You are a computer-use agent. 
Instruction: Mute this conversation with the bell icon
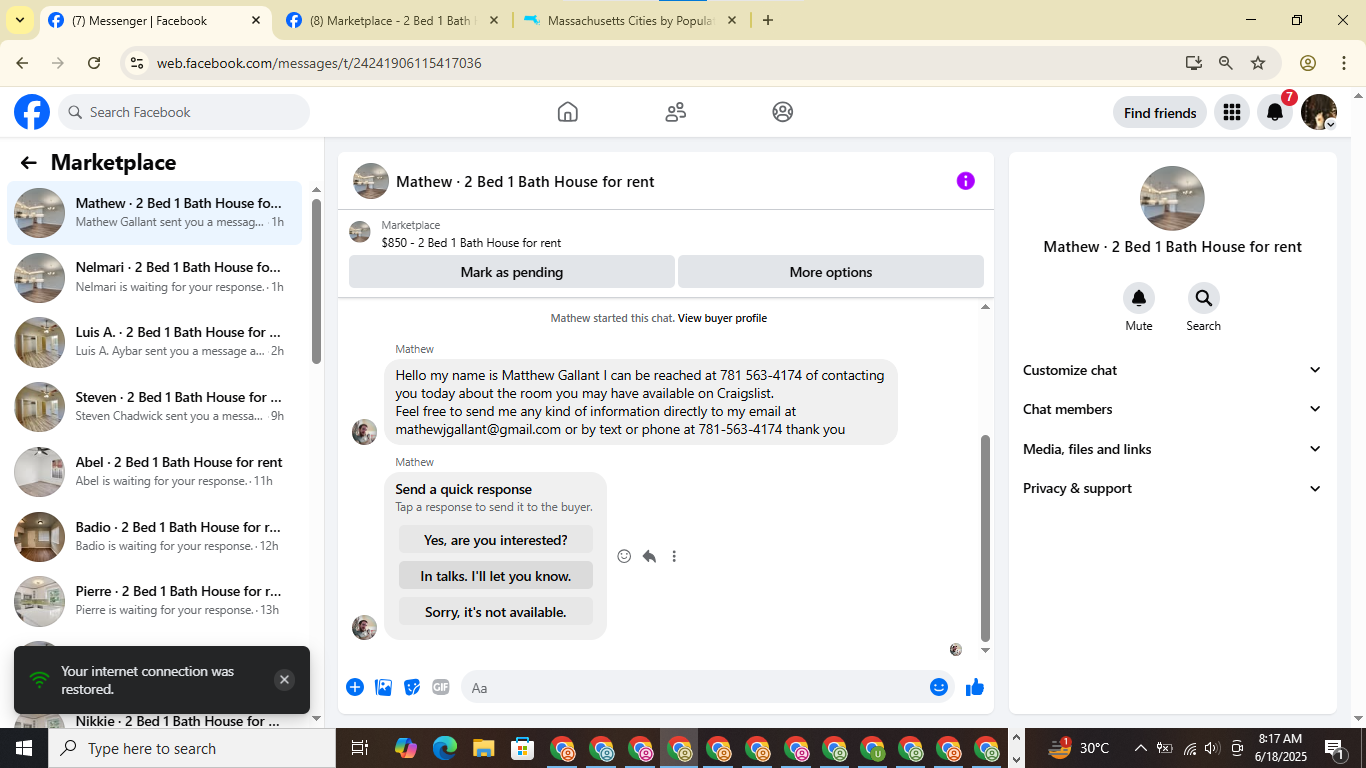point(1139,298)
